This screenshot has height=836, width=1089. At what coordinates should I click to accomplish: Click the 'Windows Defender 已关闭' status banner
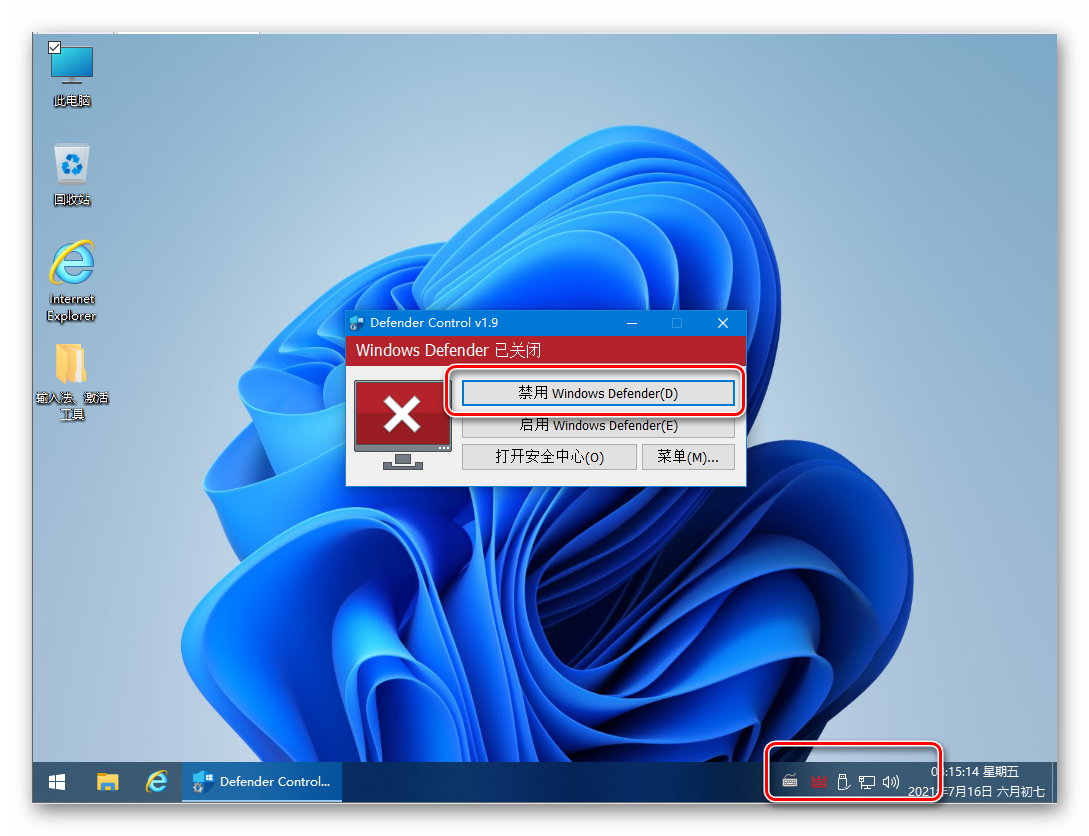tap(546, 350)
